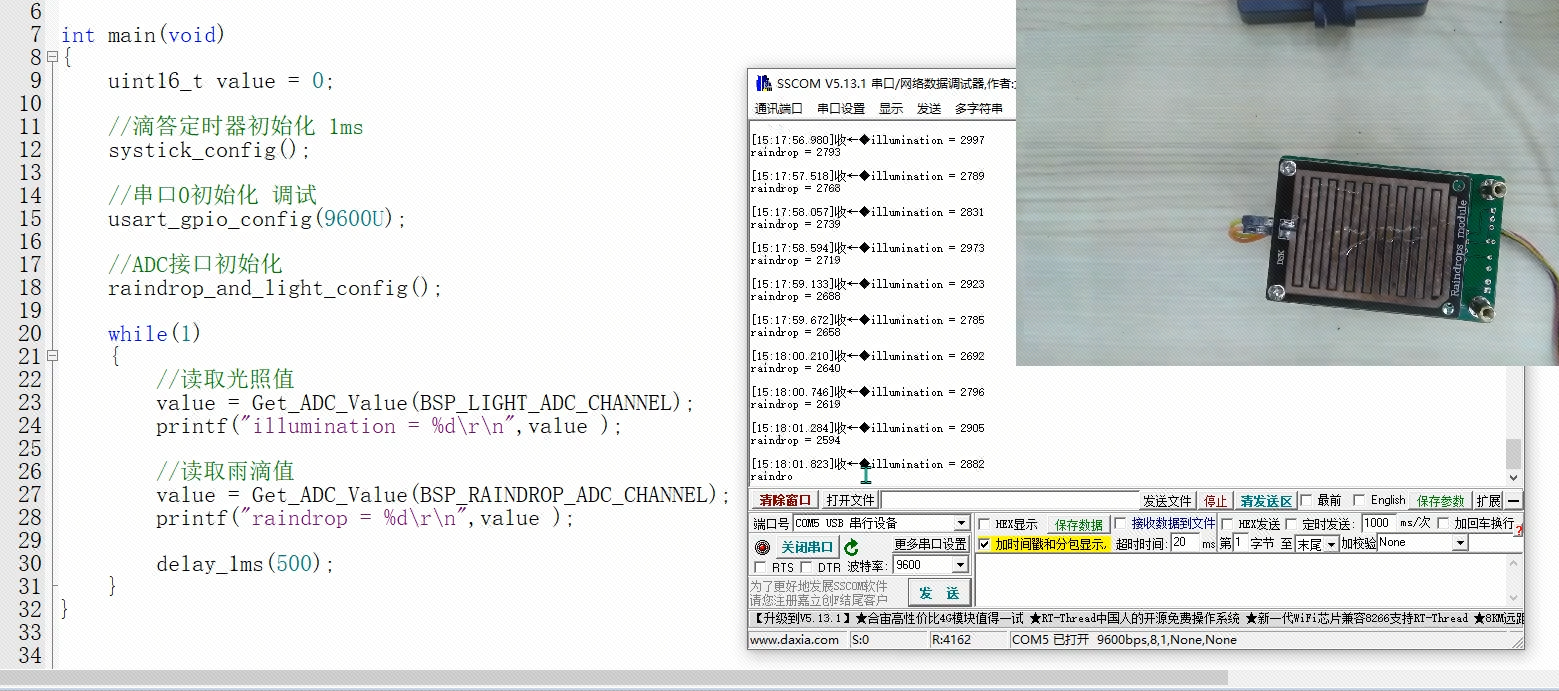Screen dimensions: 1559x691
Task: Open the 串口设置 menu
Action: [841, 108]
